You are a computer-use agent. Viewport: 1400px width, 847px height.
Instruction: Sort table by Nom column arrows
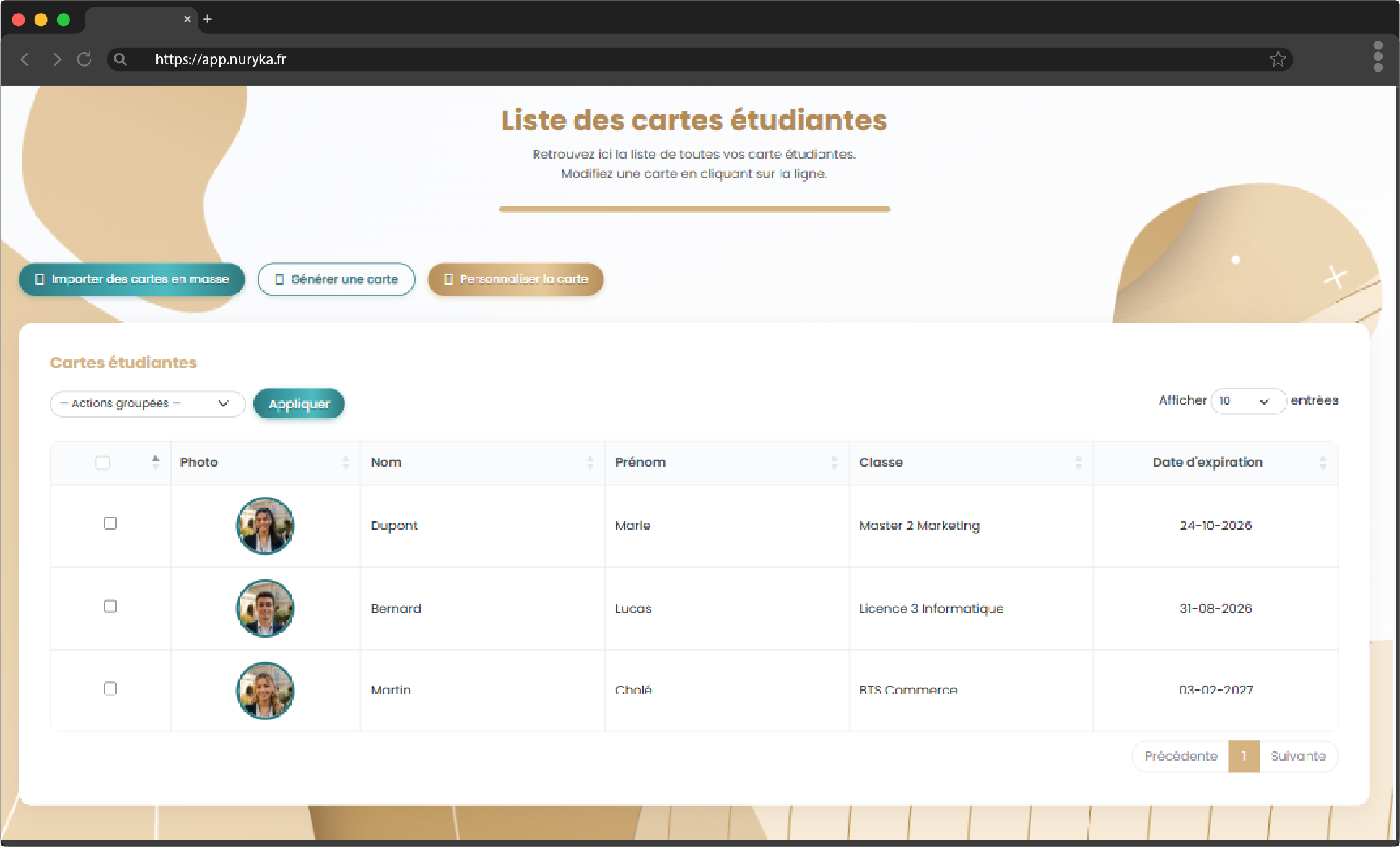pos(590,462)
